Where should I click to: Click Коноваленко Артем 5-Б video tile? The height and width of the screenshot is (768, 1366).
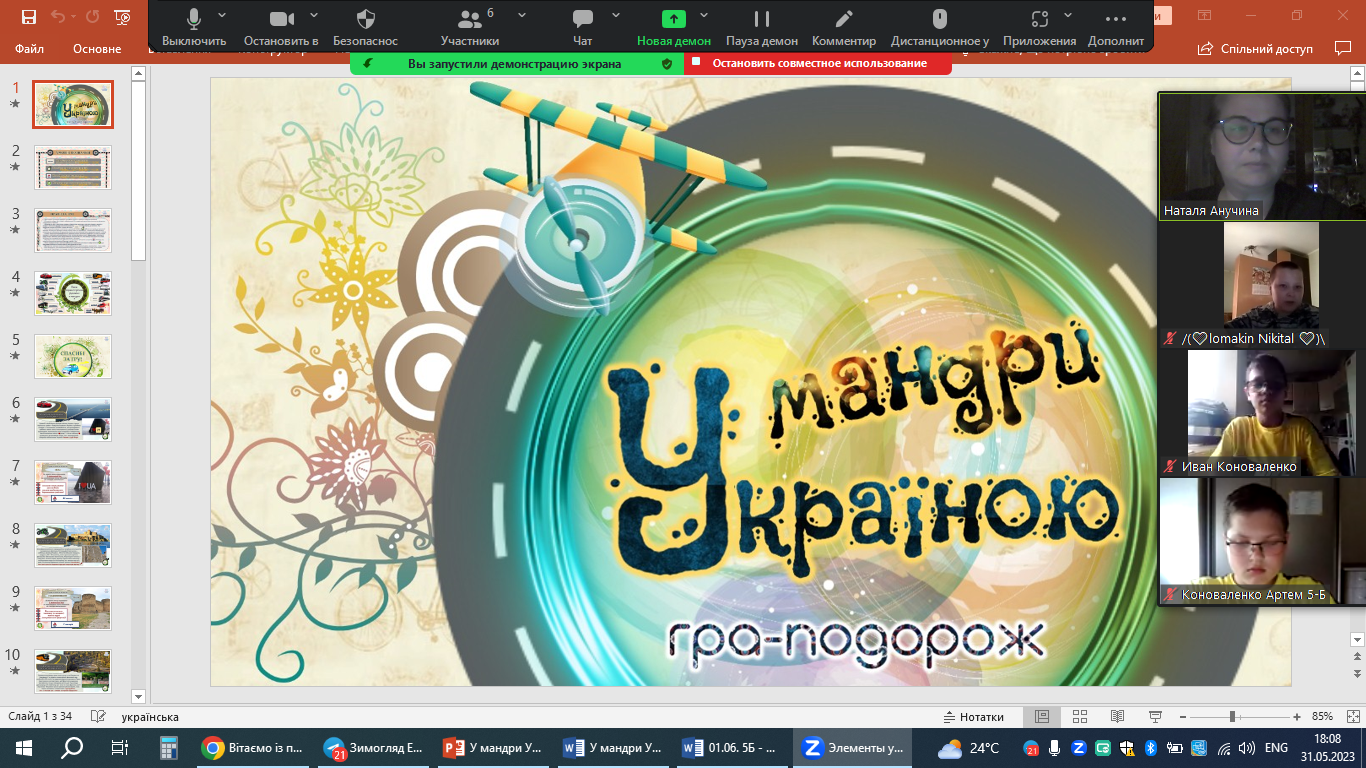click(1262, 541)
